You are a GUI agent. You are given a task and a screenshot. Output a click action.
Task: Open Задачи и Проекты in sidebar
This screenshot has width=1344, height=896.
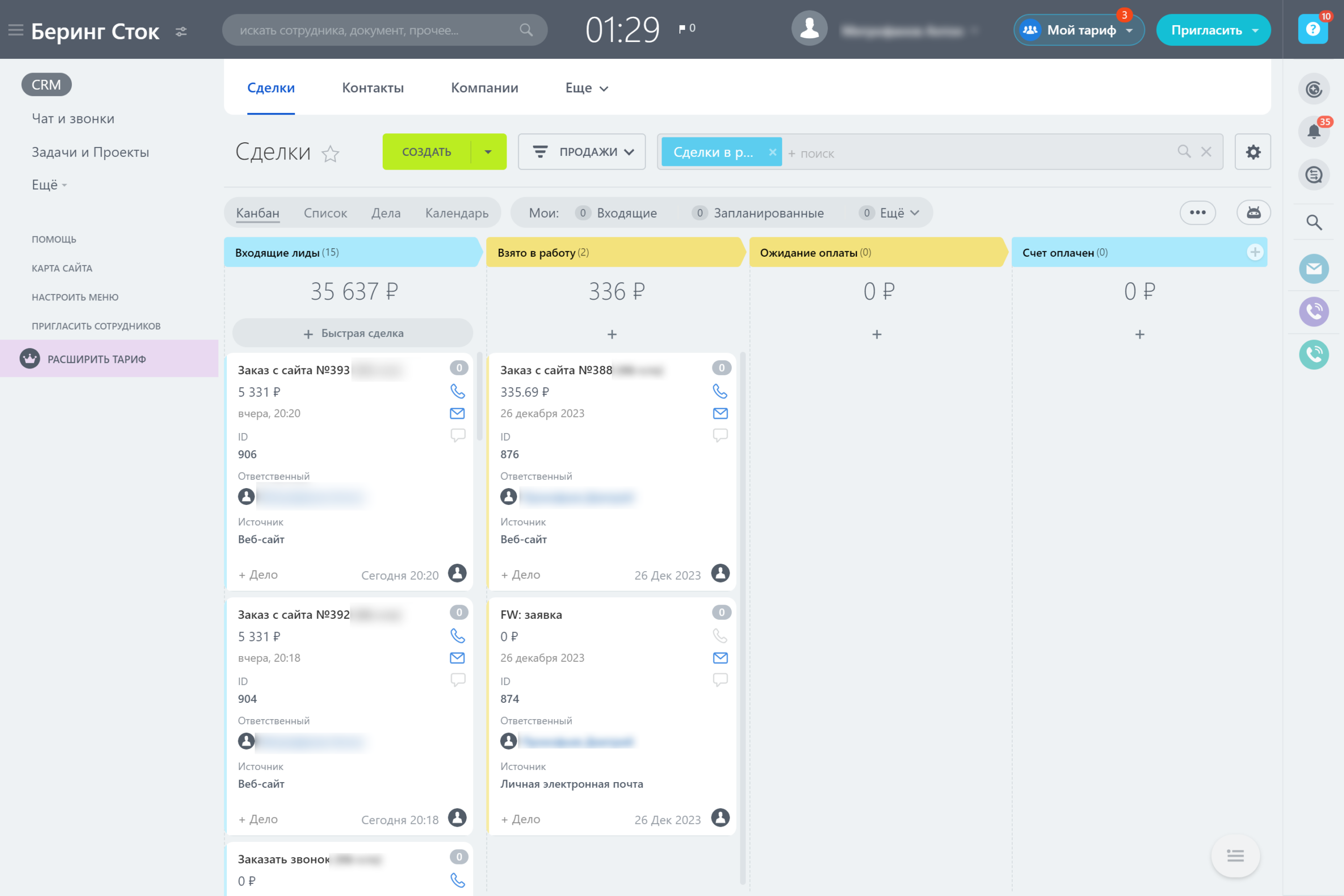90,152
